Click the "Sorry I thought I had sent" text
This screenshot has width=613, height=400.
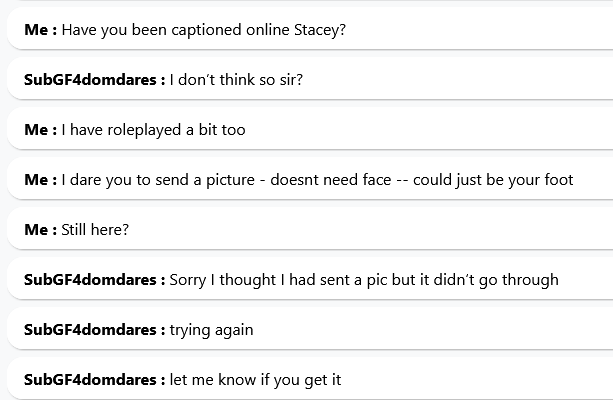coord(364,280)
